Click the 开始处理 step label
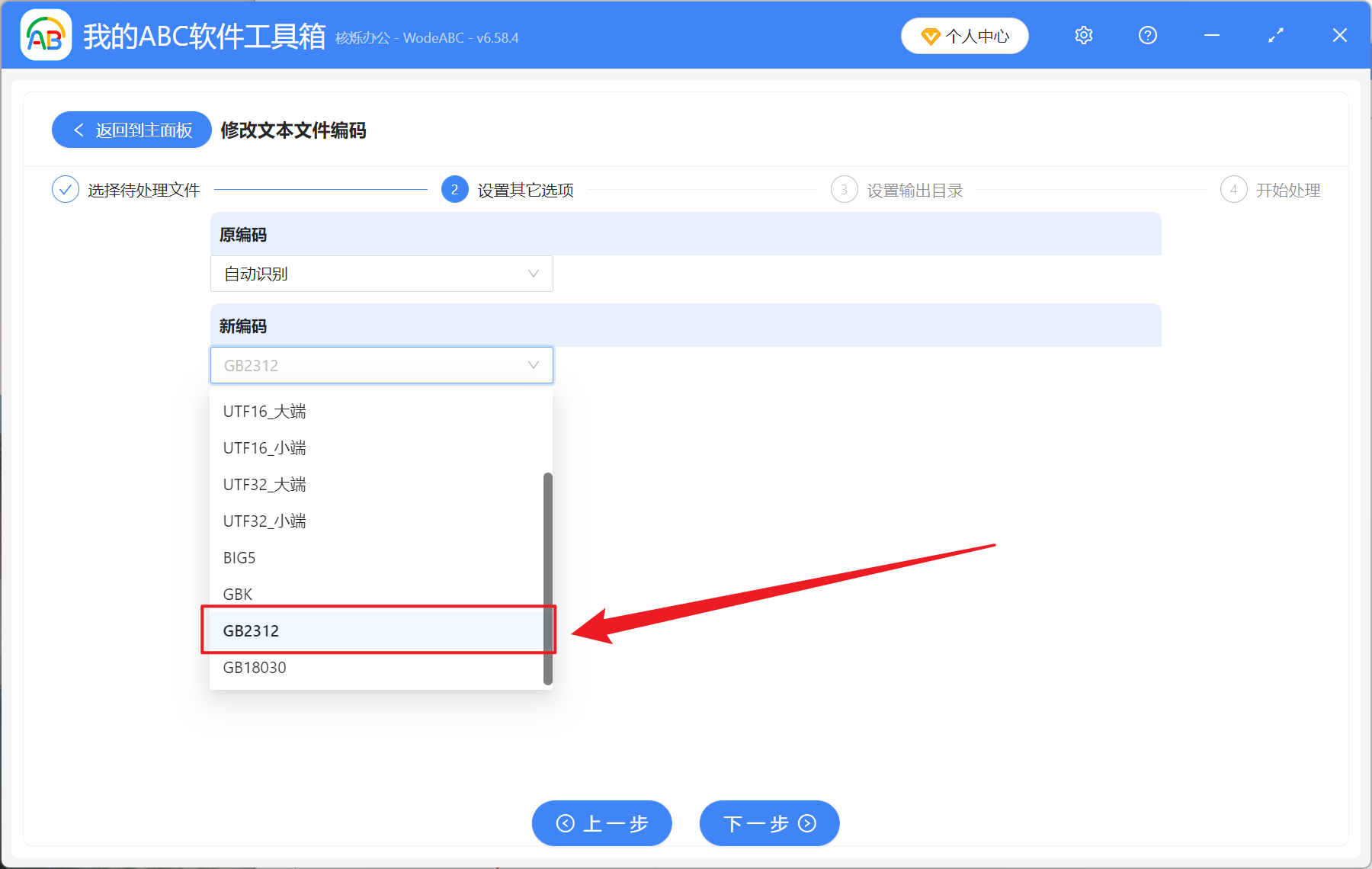Image resolution: width=1372 pixels, height=869 pixels. pyautogui.click(x=1288, y=190)
